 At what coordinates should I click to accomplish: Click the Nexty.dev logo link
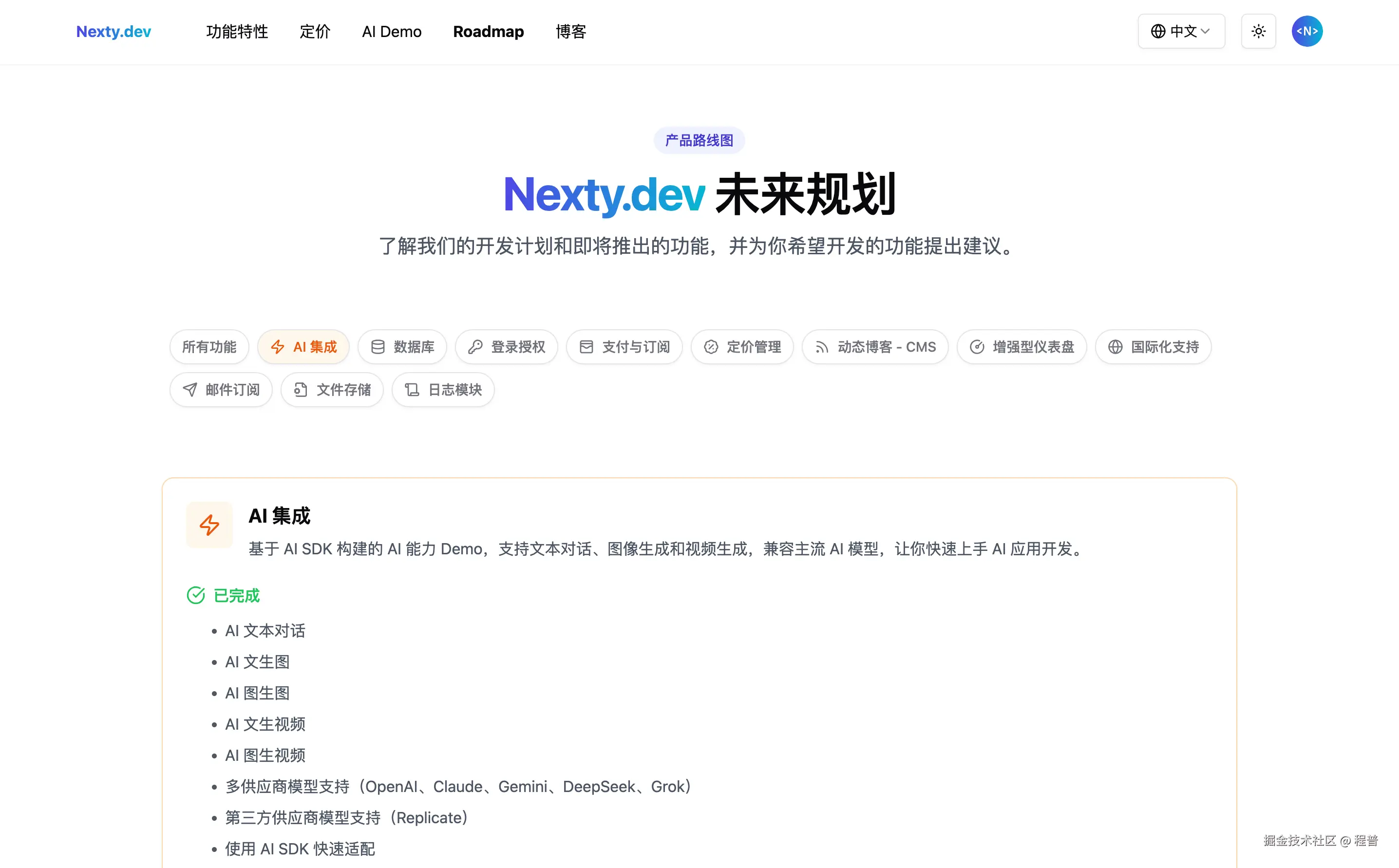tap(113, 32)
